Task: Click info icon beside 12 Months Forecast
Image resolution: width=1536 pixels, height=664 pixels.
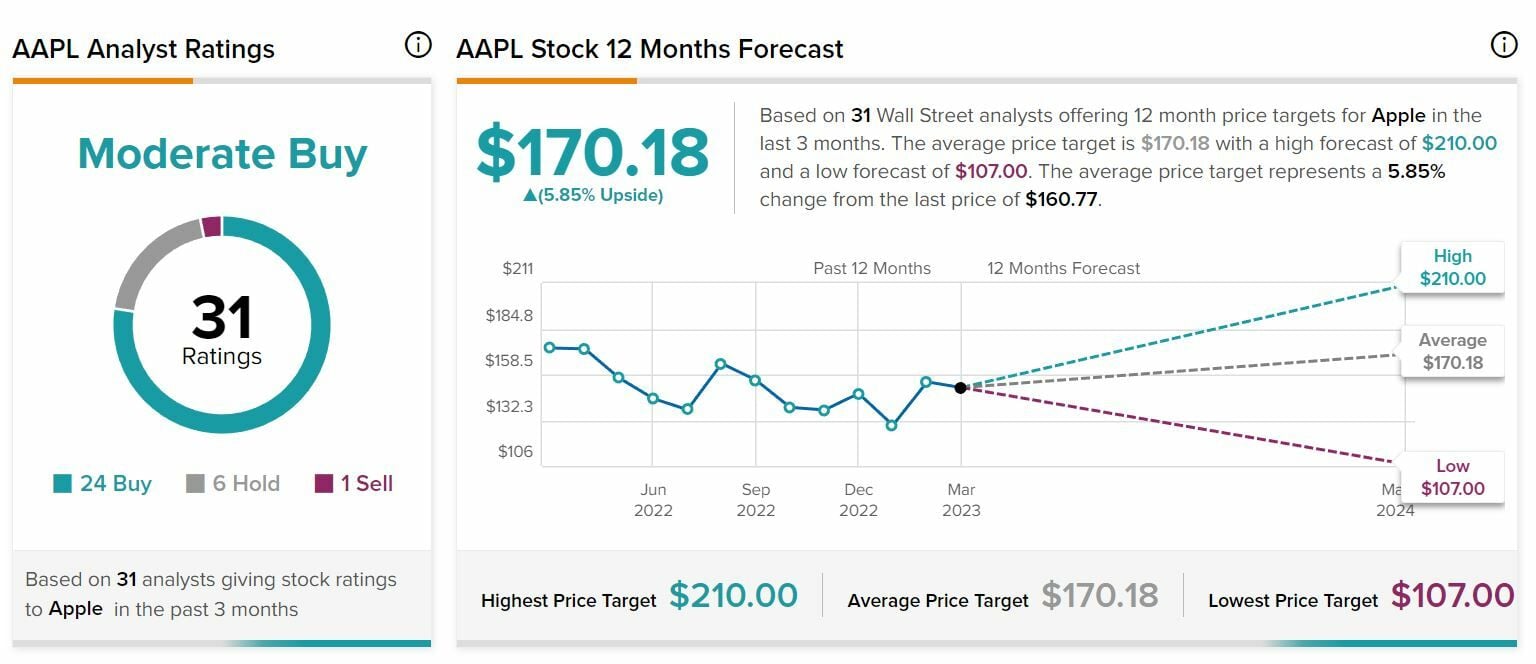Action: [1503, 45]
